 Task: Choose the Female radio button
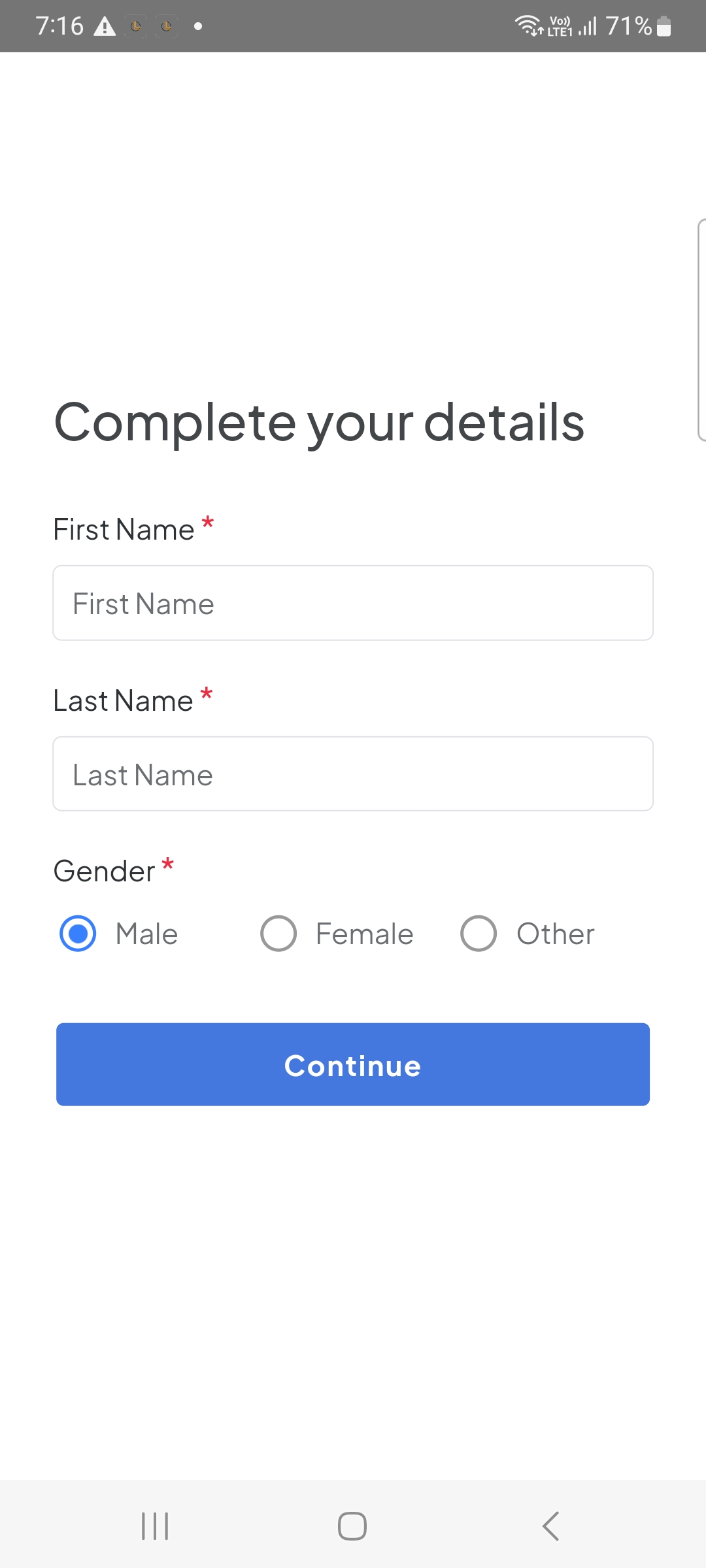(278, 934)
